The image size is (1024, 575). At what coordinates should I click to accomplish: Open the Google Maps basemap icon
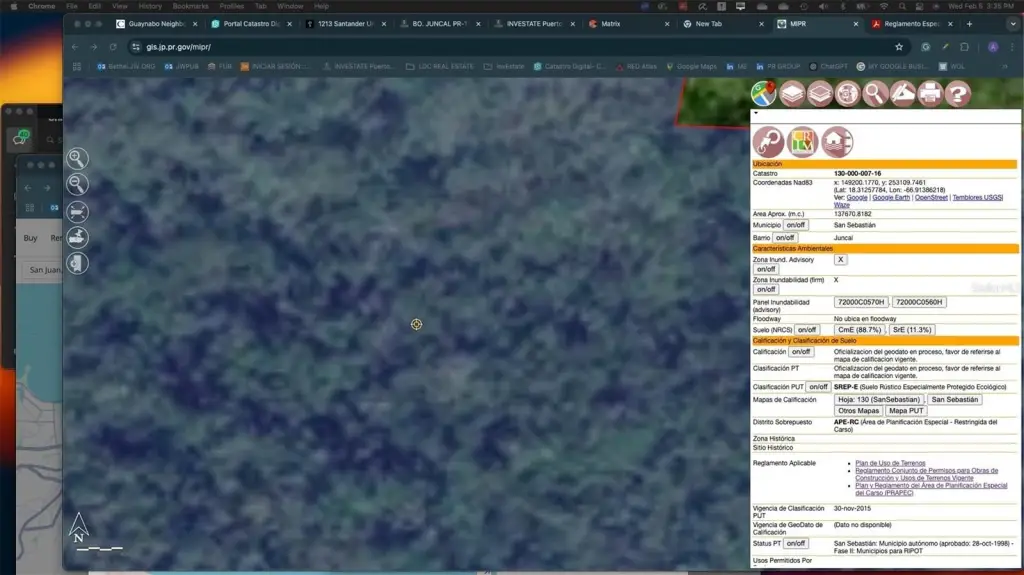tap(764, 94)
